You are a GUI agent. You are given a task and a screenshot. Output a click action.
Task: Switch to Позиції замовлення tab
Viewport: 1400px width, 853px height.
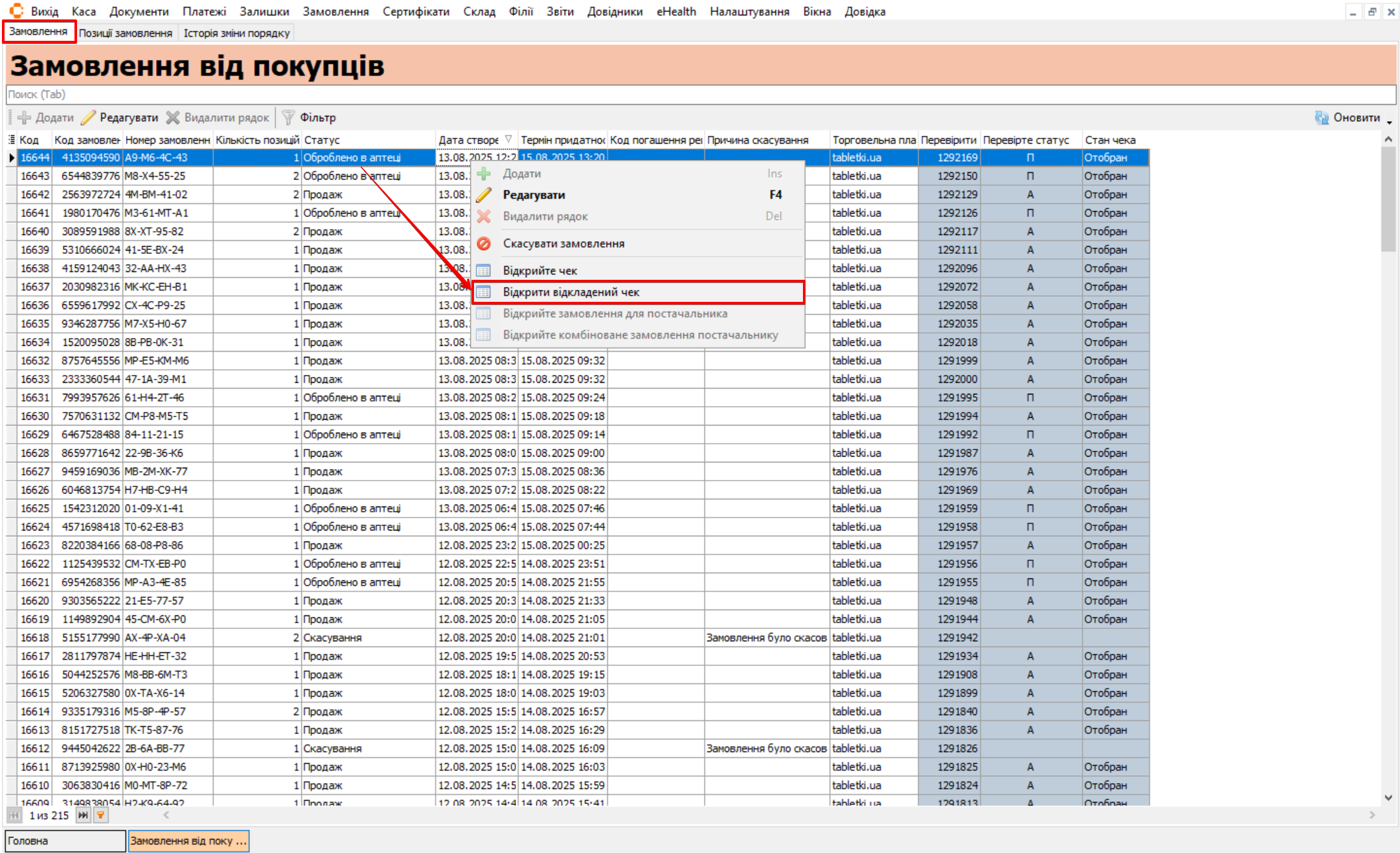point(126,33)
